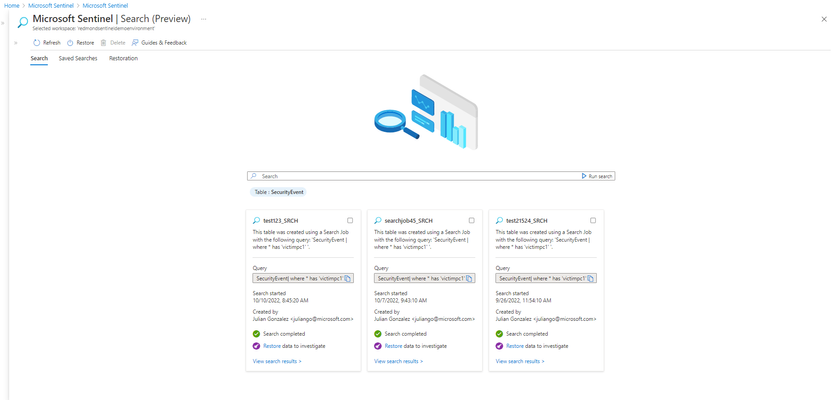Click the magnifier icon on searchjob45_SRCH card
Screen dimensions: 834x400
coord(378,220)
